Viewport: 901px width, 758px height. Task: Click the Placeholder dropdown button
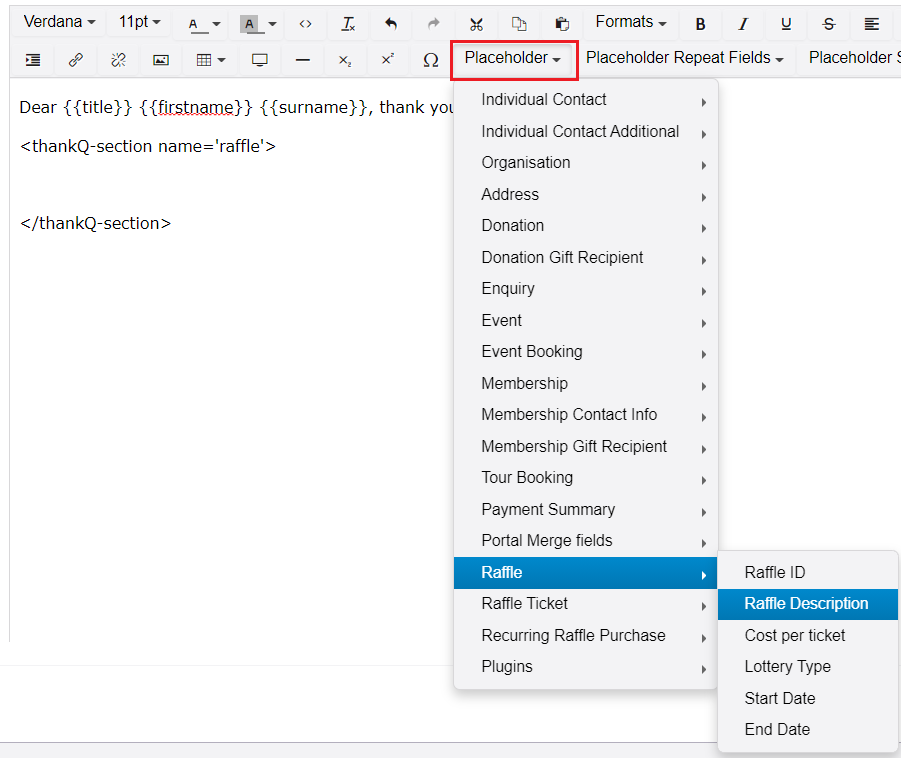(513, 59)
